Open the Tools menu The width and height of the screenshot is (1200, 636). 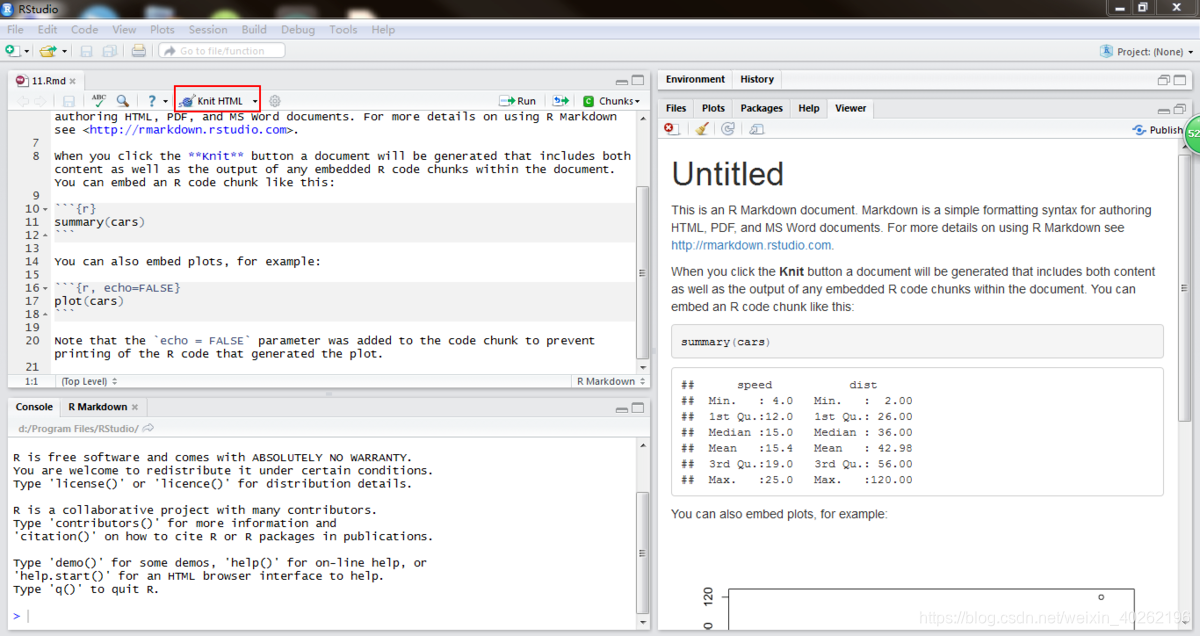(343, 30)
